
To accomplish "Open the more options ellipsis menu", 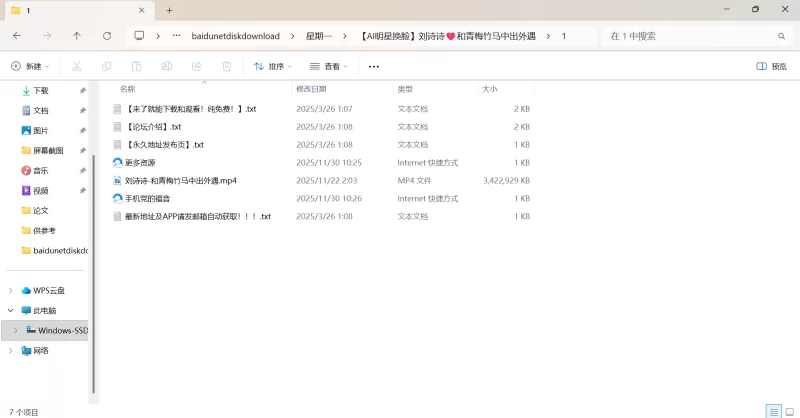I will click(374, 66).
